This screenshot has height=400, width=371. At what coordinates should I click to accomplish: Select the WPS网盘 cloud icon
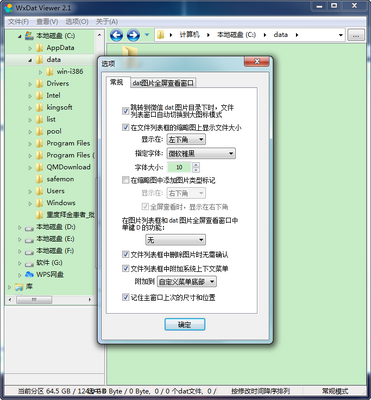point(29,274)
